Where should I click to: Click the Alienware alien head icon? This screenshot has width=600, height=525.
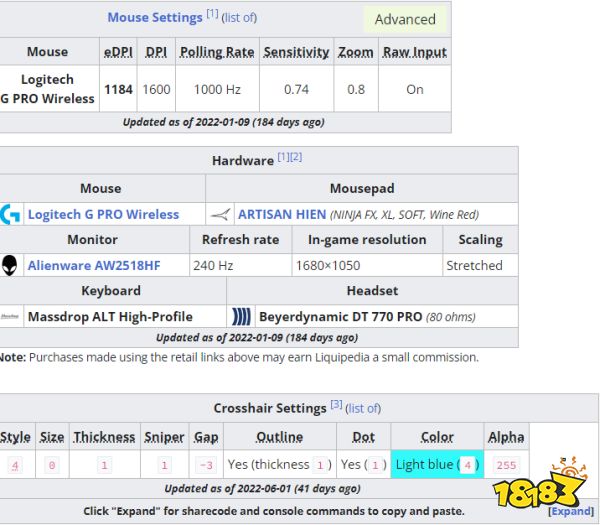(9, 265)
